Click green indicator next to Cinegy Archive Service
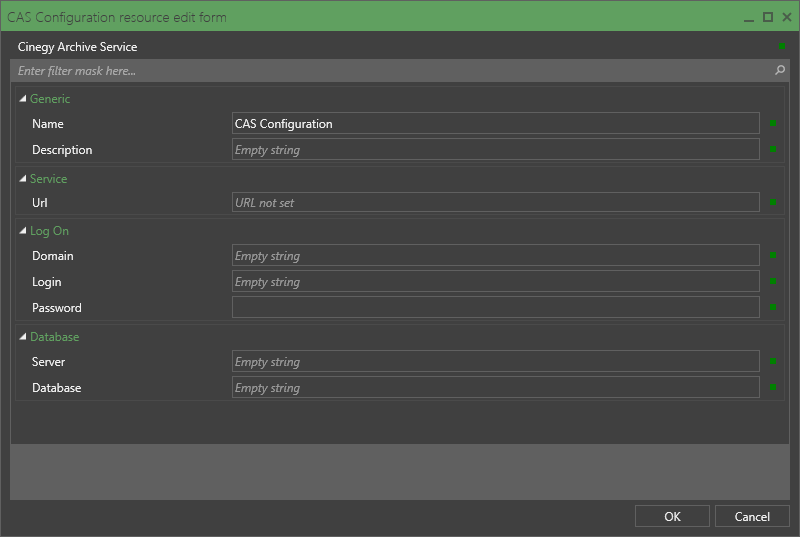The image size is (800, 537). (x=782, y=46)
